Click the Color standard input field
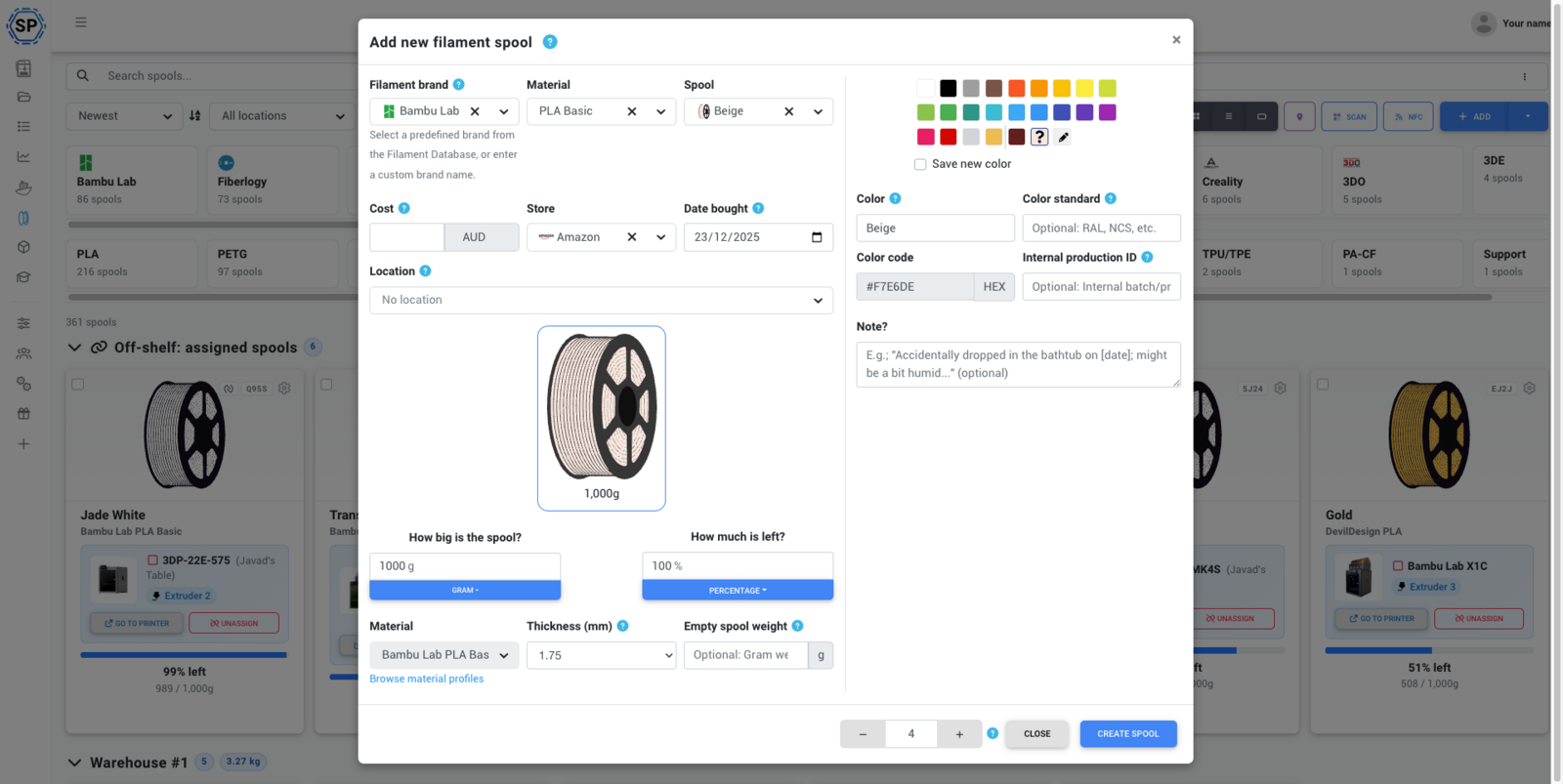 (1101, 227)
